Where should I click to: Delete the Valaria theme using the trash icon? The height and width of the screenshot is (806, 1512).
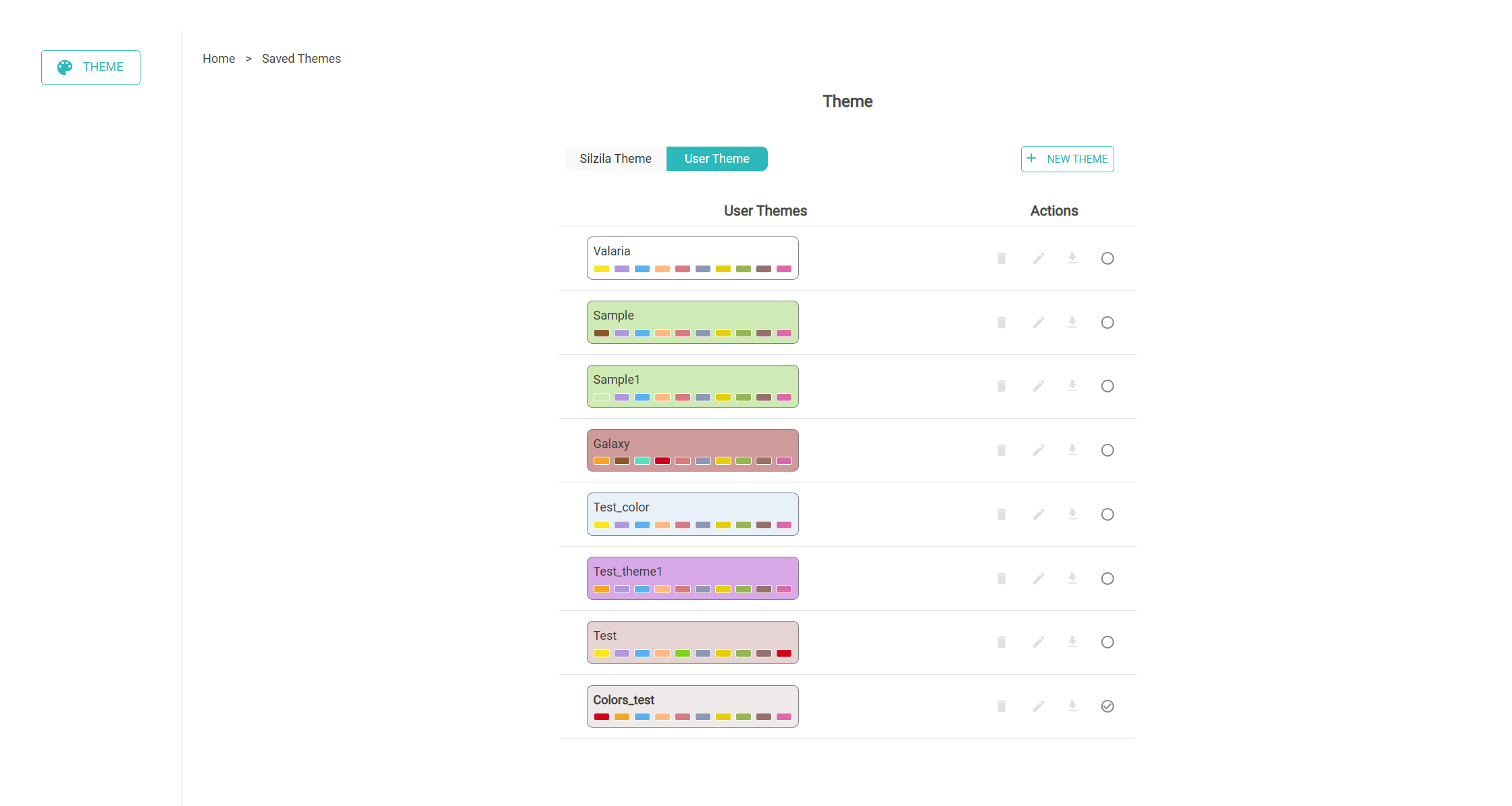click(x=1001, y=258)
